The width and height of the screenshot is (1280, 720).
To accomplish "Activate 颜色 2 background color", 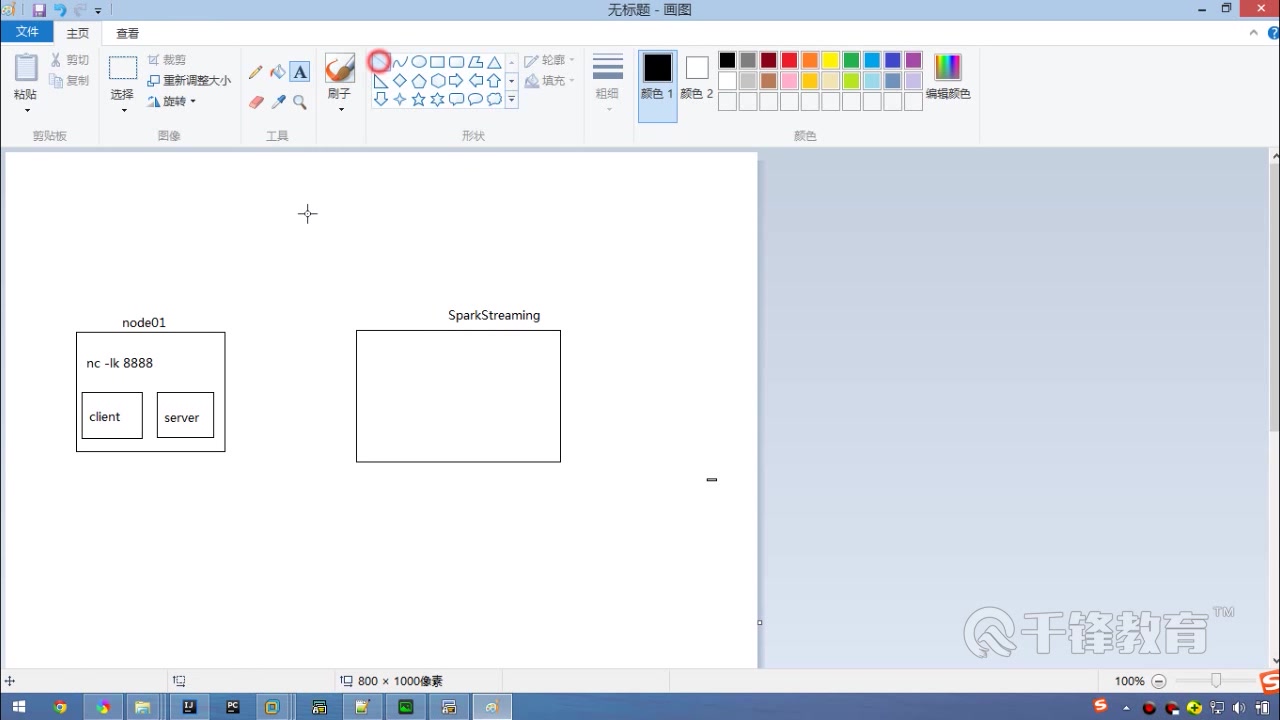I will click(697, 76).
